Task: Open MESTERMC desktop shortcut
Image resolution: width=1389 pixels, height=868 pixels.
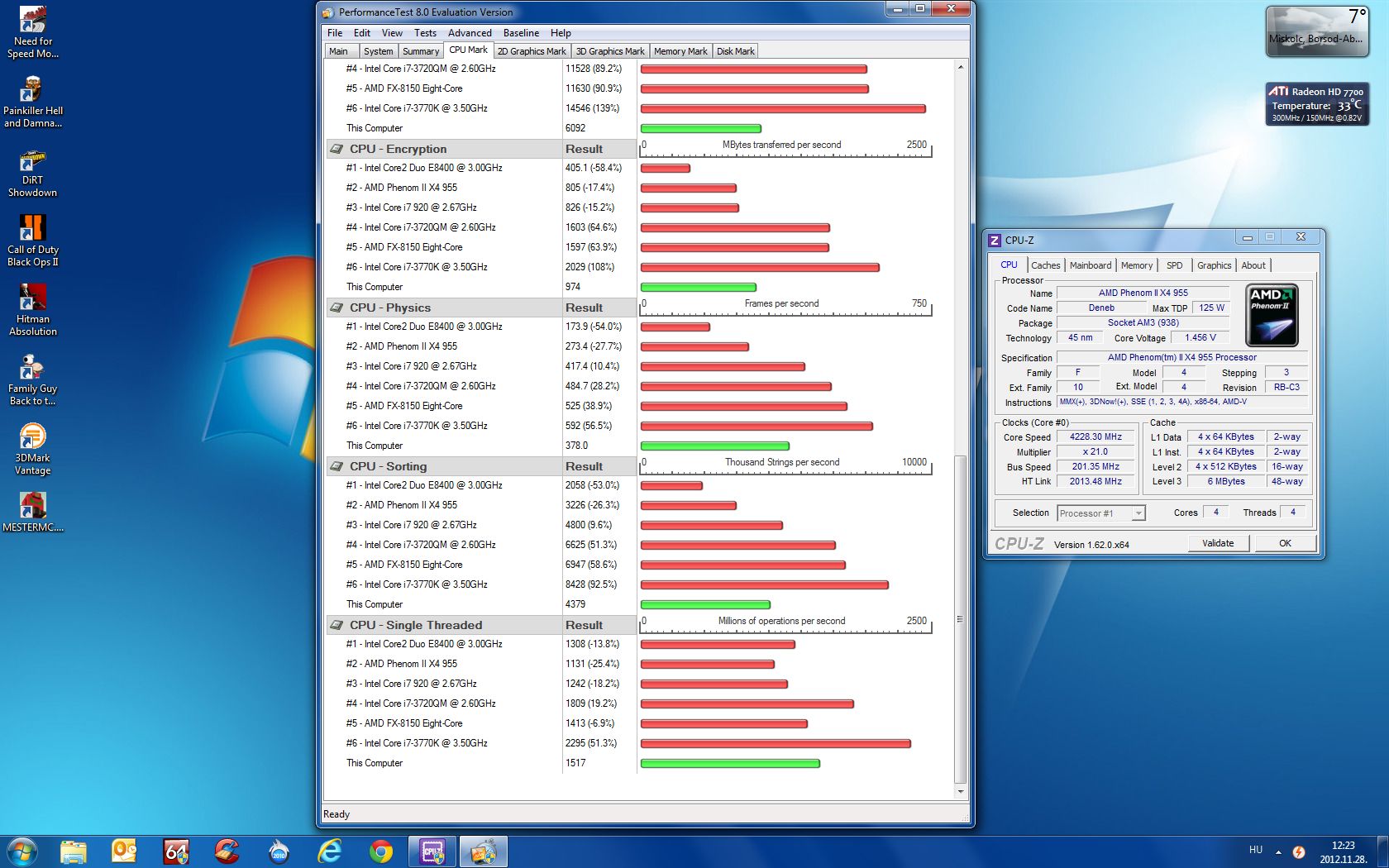Action: click(x=32, y=513)
